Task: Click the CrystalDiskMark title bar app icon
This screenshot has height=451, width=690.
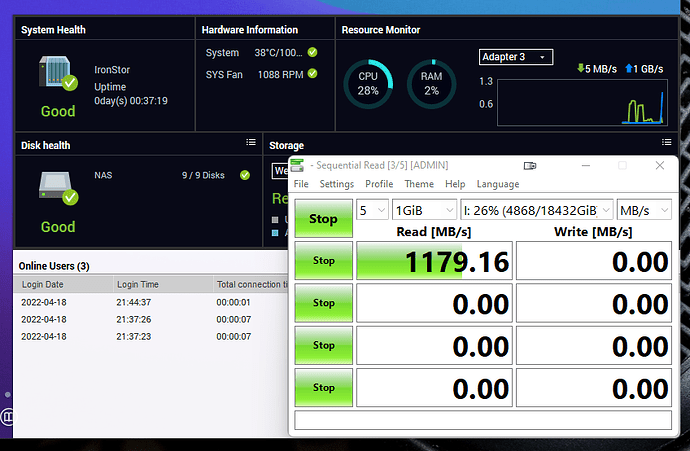Action: click(297, 165)
